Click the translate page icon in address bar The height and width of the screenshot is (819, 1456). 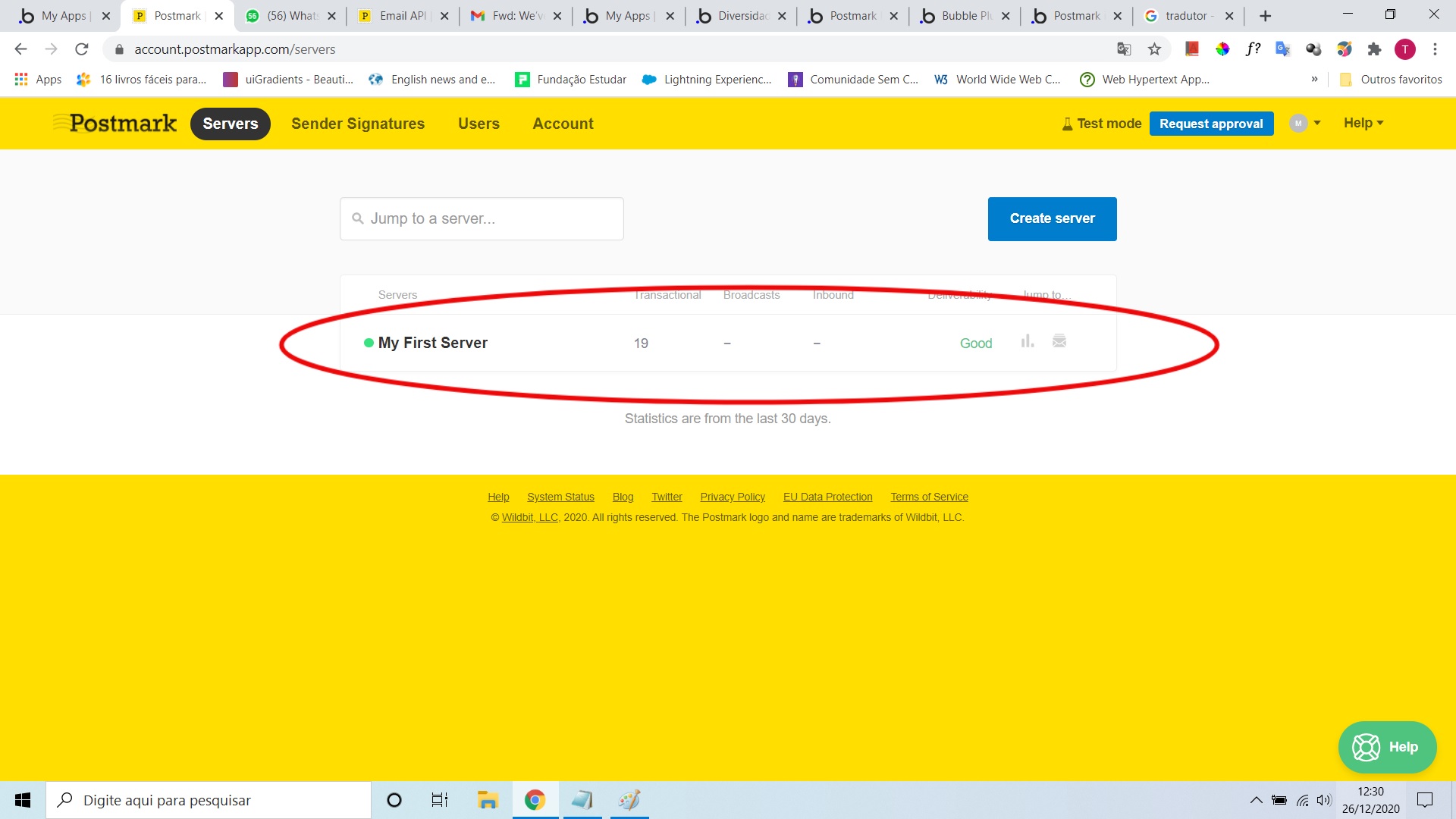click(1124, 49)
